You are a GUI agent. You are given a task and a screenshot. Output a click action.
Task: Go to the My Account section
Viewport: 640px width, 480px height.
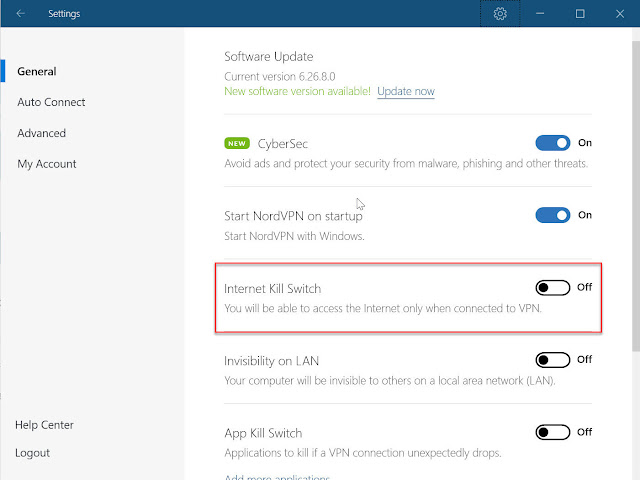(x=47, y=164)
